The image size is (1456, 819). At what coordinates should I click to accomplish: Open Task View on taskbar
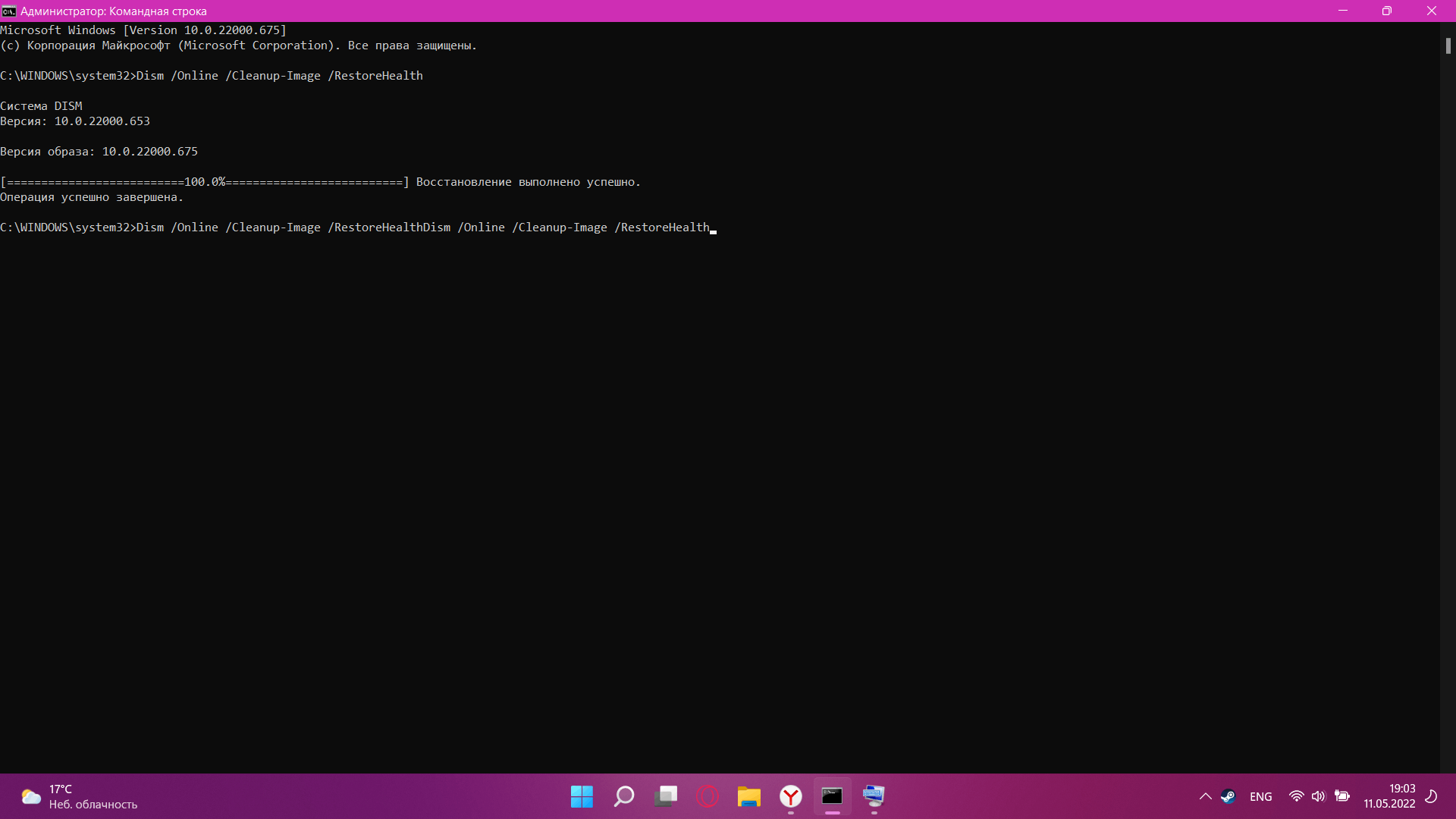coord(666,796)
